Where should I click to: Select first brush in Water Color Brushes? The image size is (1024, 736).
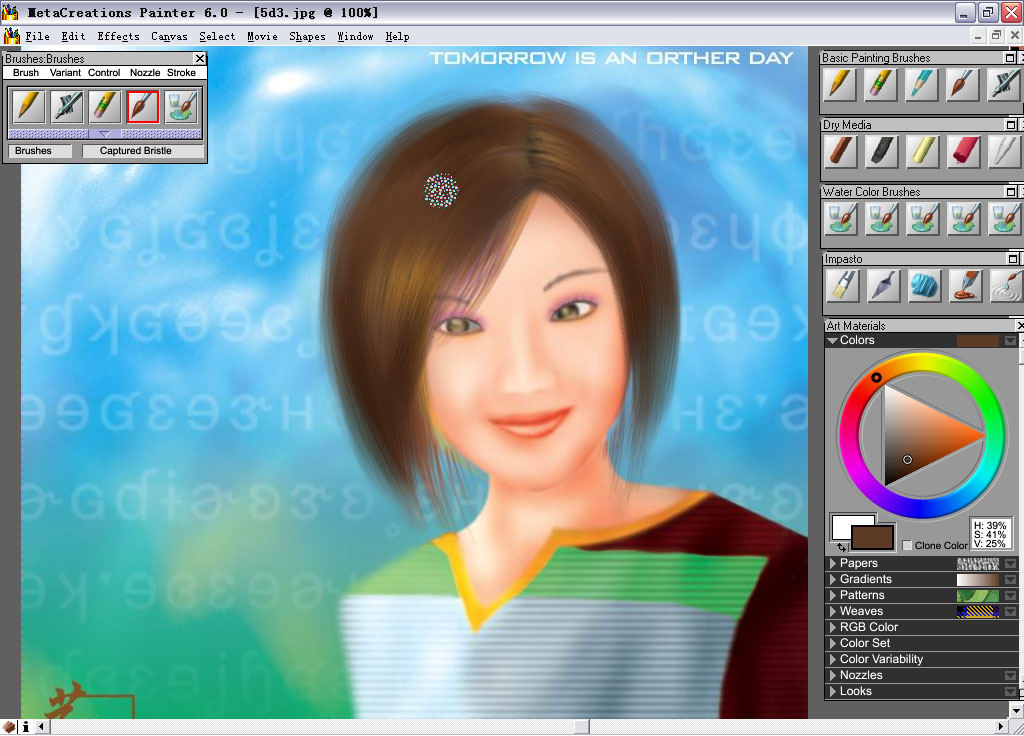[840, 219]
